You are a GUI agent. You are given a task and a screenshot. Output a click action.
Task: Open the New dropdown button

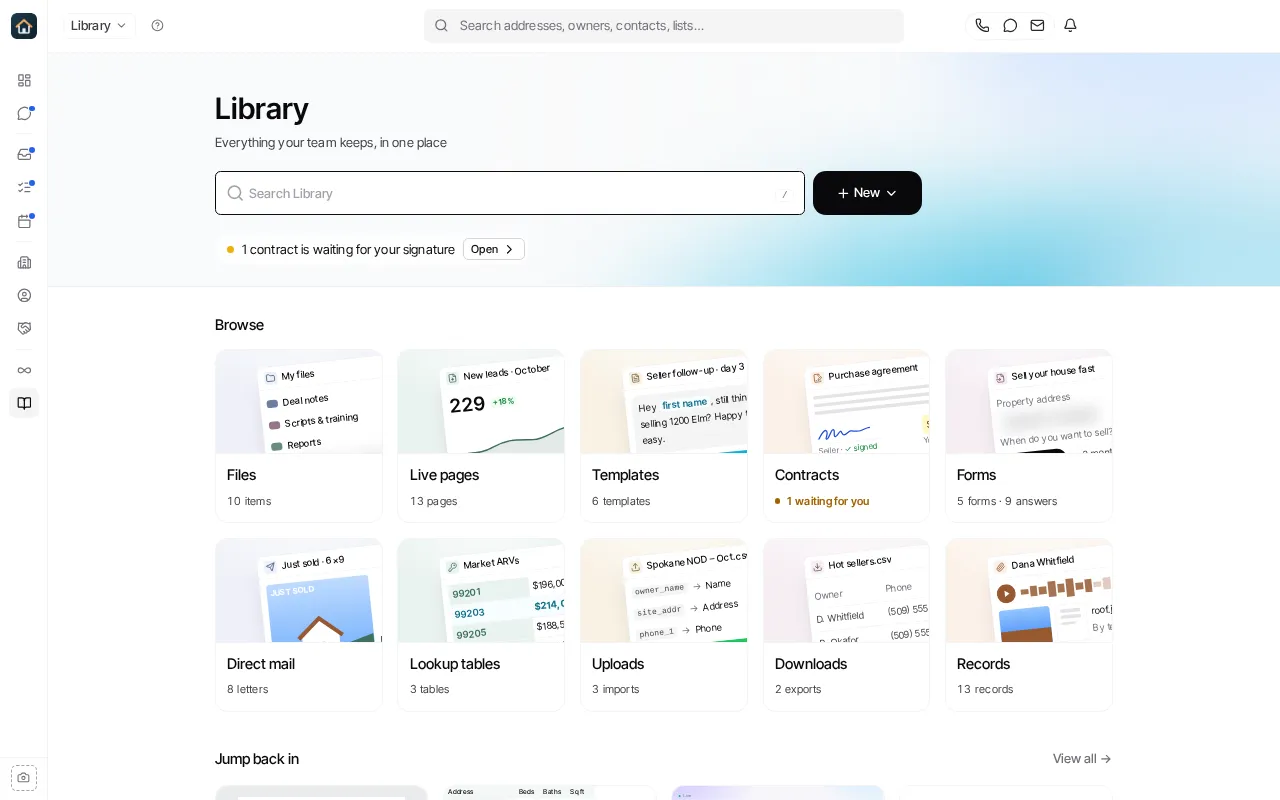coord(867,193)
